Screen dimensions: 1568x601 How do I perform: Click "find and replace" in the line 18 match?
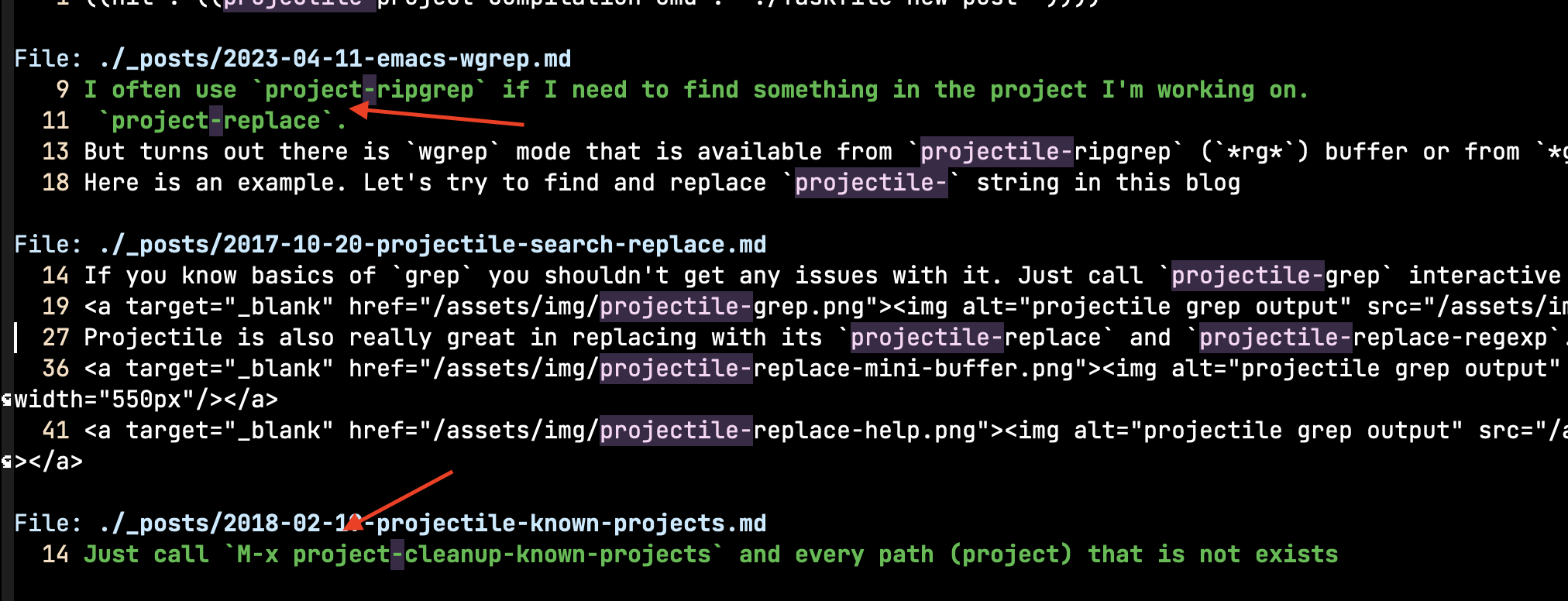tap(655, 183)
